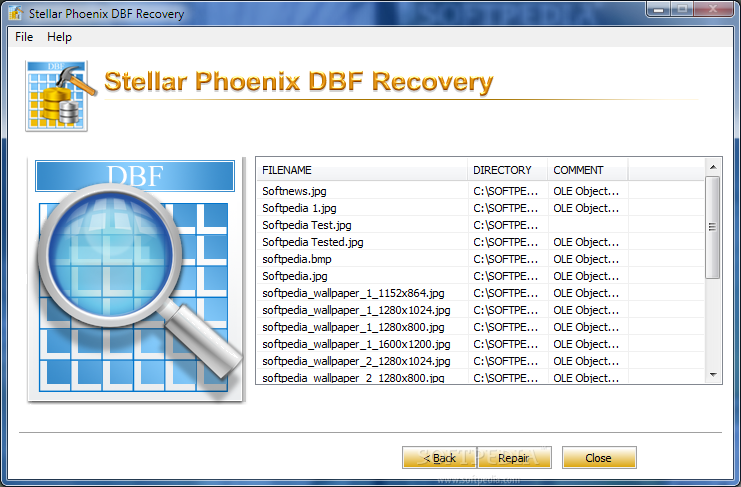Viewport: 741px width, 487px height.
Task: Click the scrollbar up arrow in file list
Action: 713,167
